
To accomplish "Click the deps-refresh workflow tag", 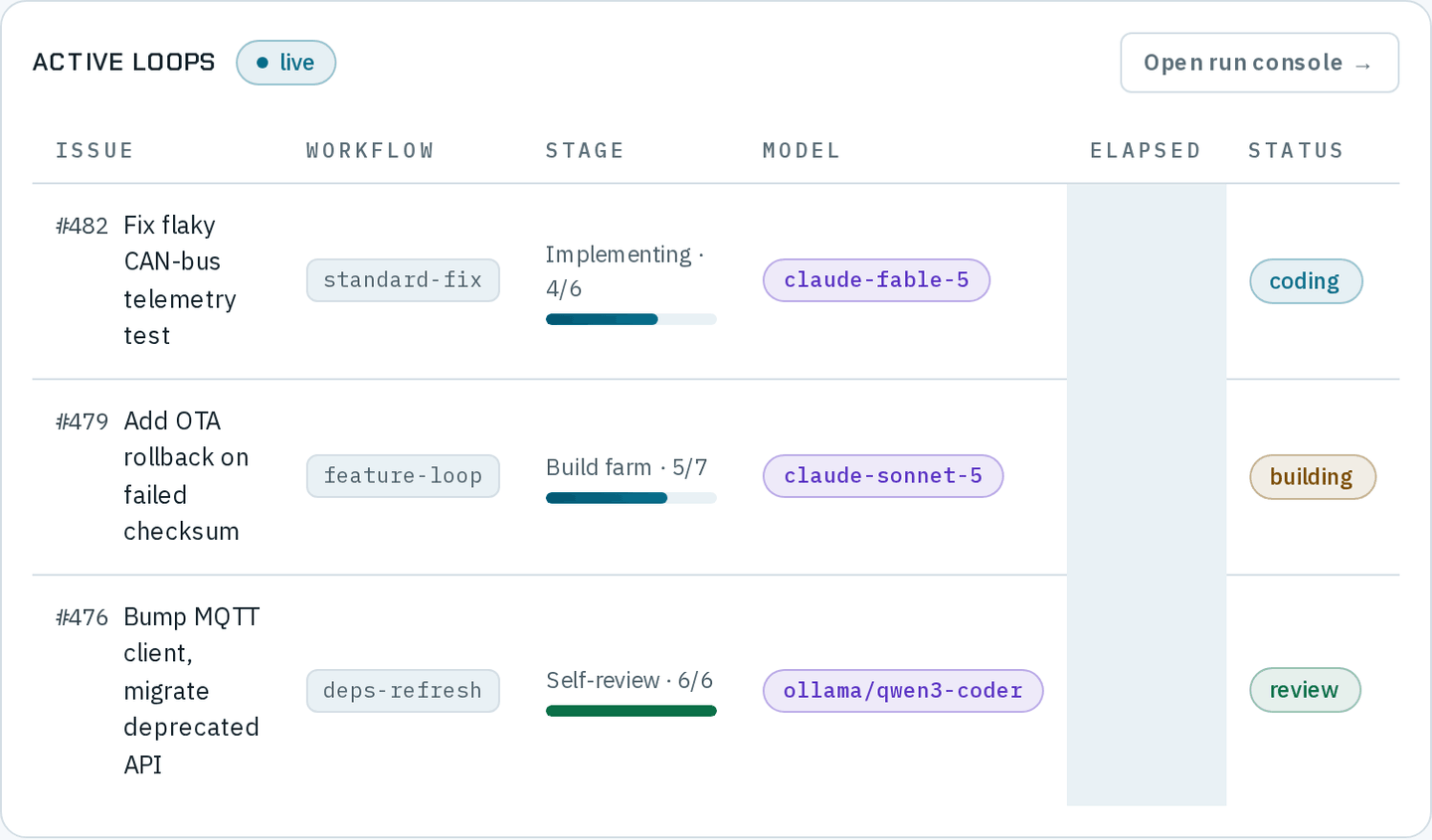I will tap(403, 691).
